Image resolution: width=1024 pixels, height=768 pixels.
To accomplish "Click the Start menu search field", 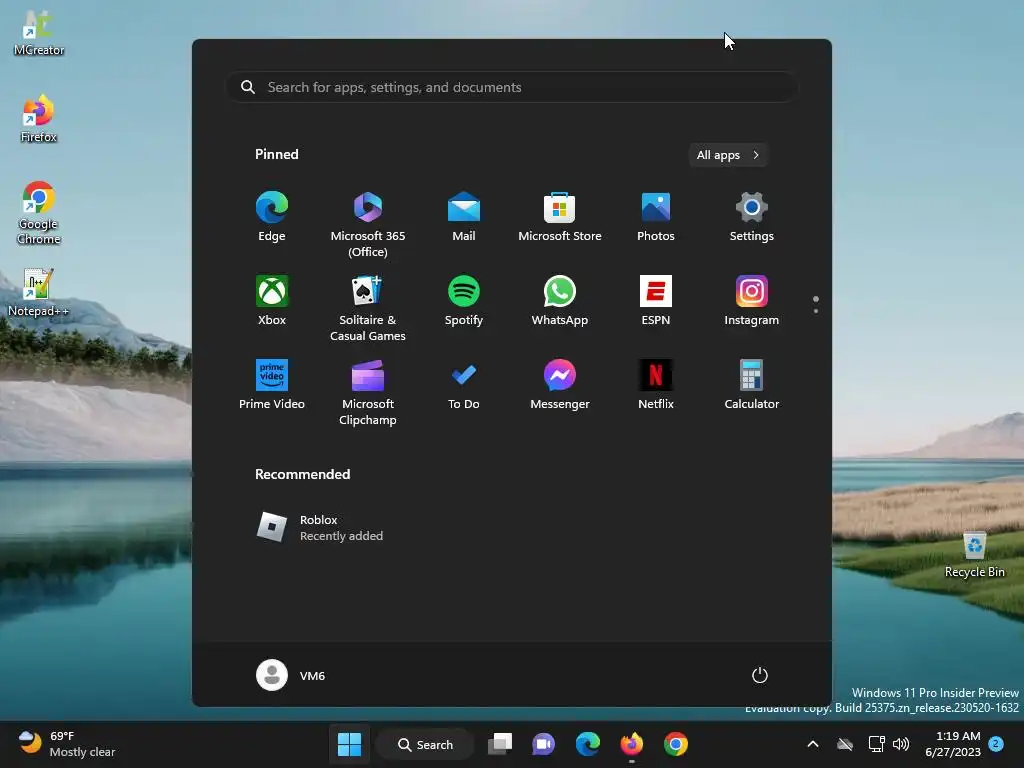I will pos(512,87).
